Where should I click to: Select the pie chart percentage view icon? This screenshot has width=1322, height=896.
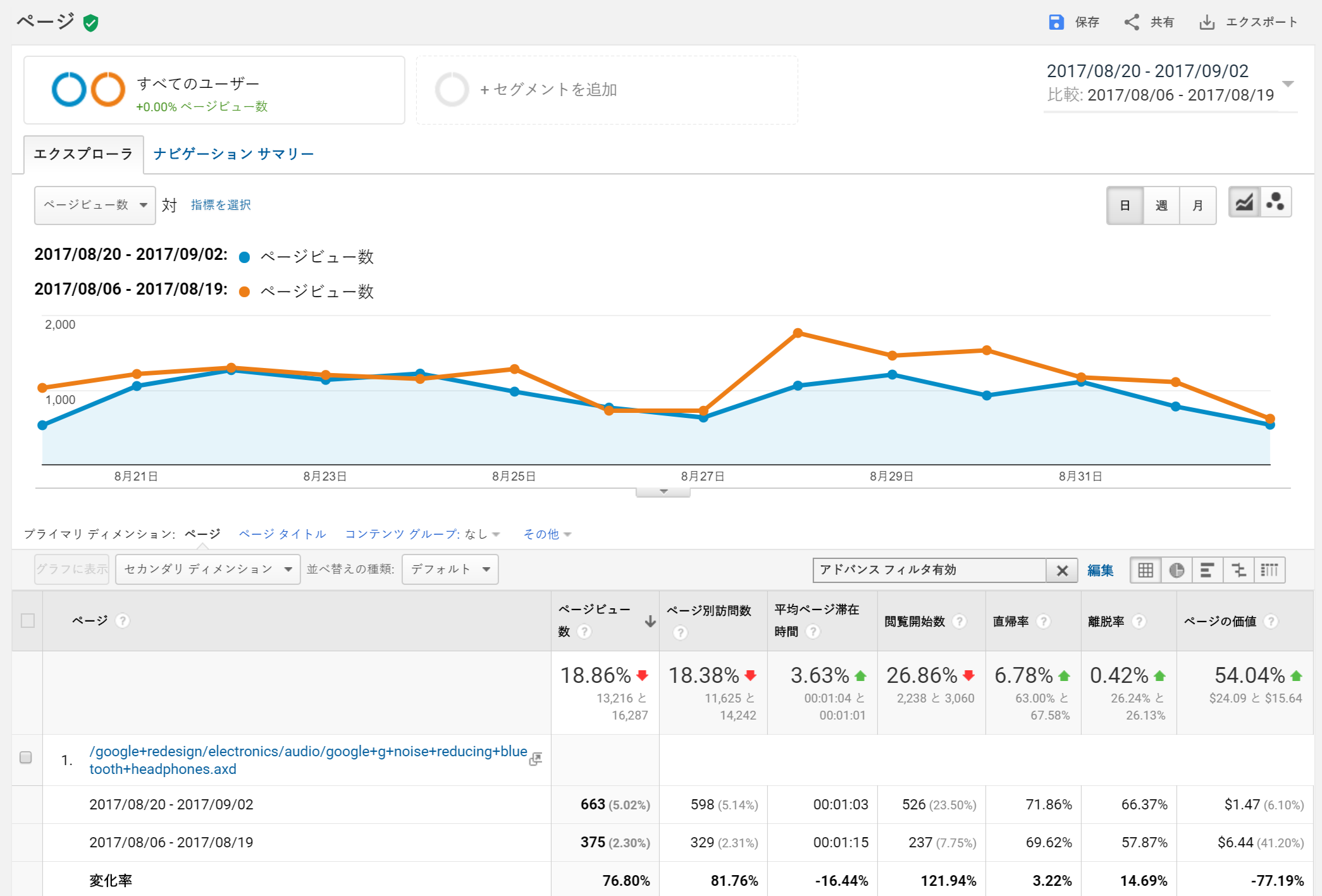[1177, 570]
